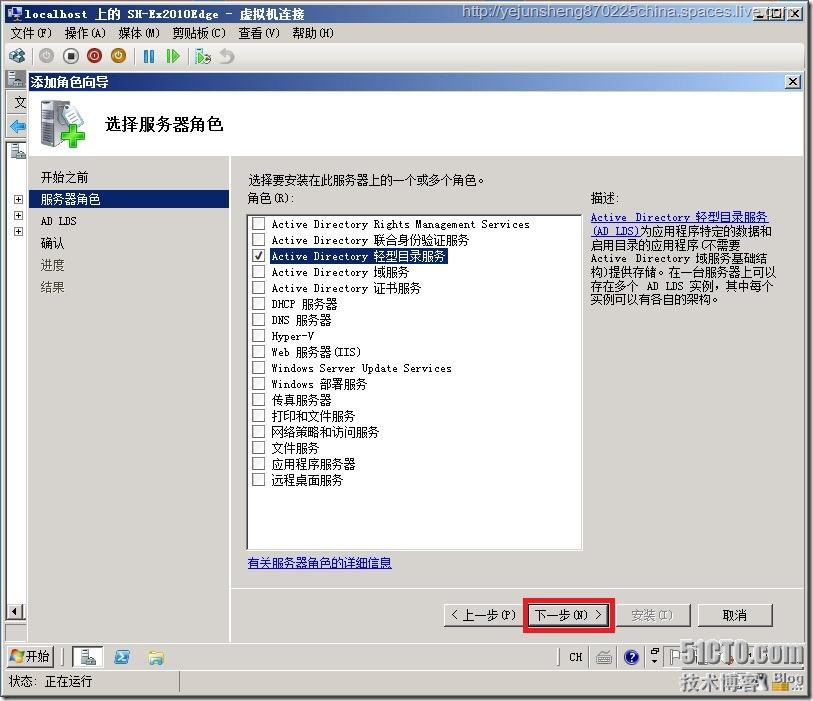Enable the DHCP 服务器 role
This screenshot has width=813, height=701.
[258, 303]
